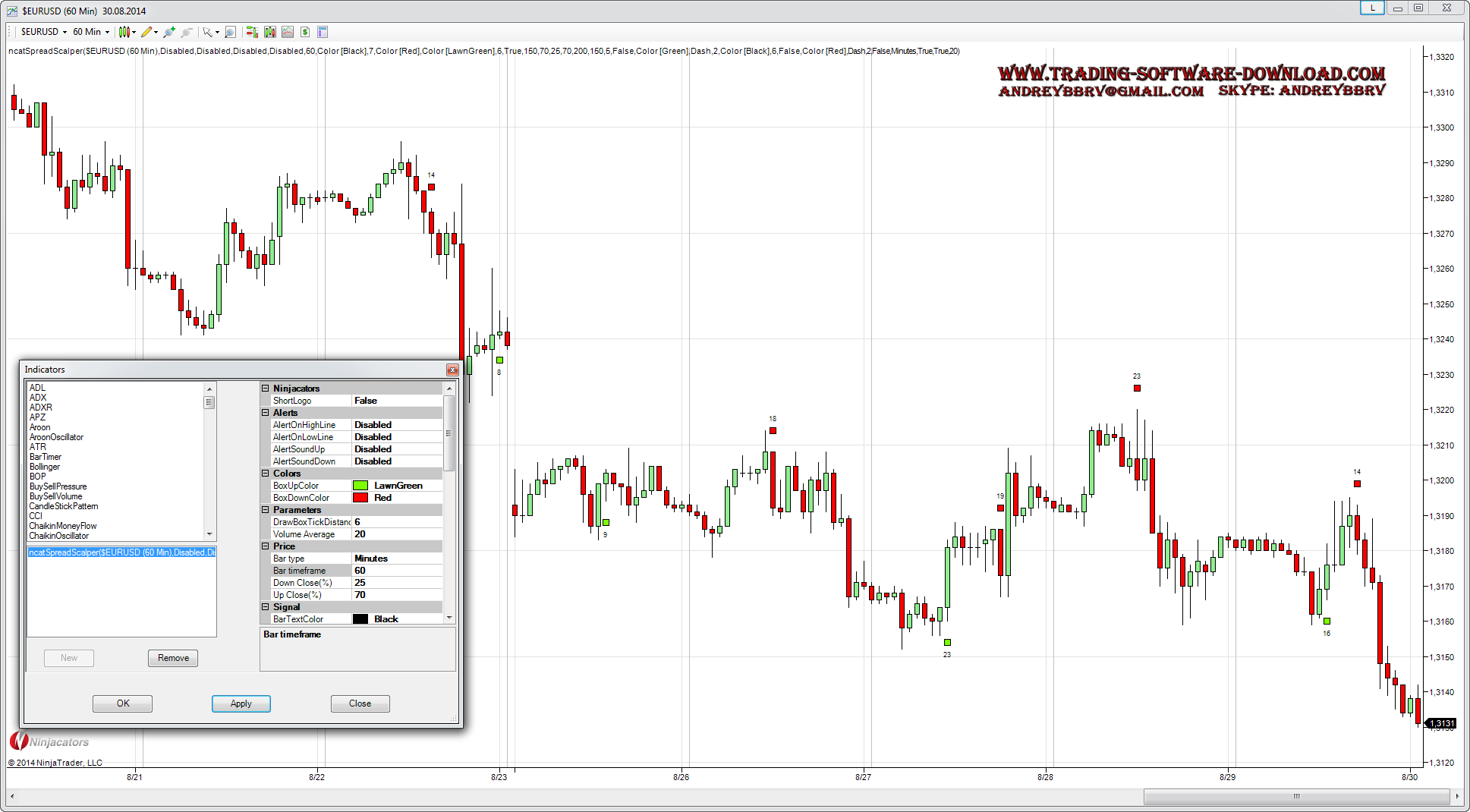Open the chart Properties icon

click(x=323, y=32)
